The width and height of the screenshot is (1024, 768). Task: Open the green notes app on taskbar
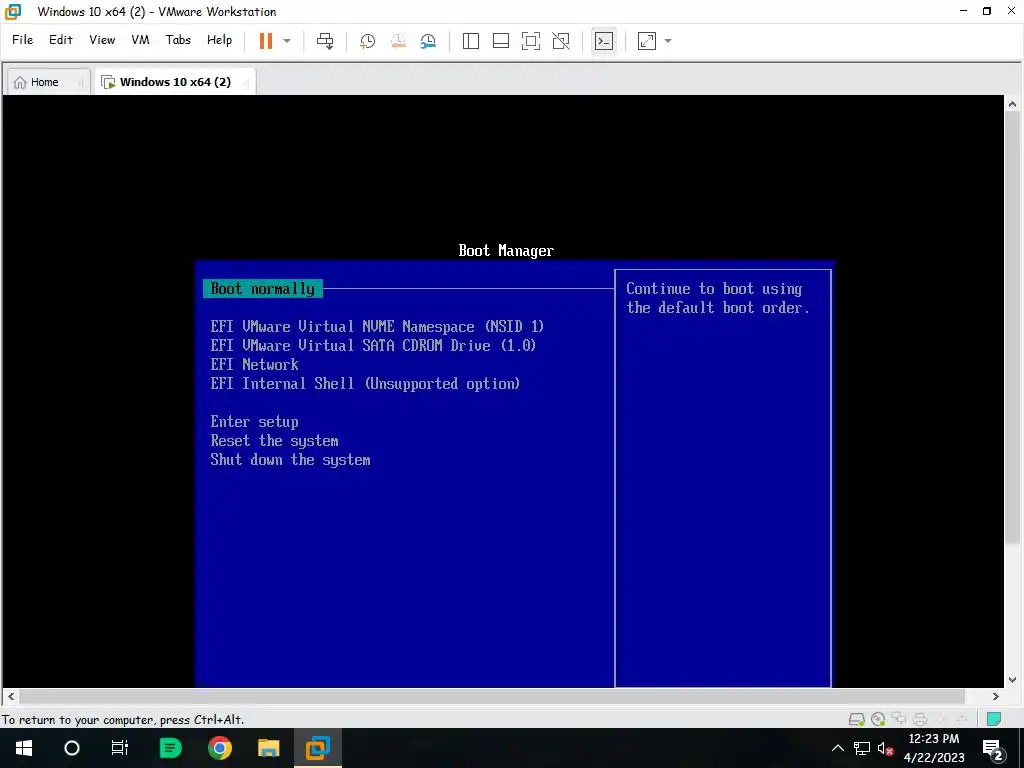[170, 748]
